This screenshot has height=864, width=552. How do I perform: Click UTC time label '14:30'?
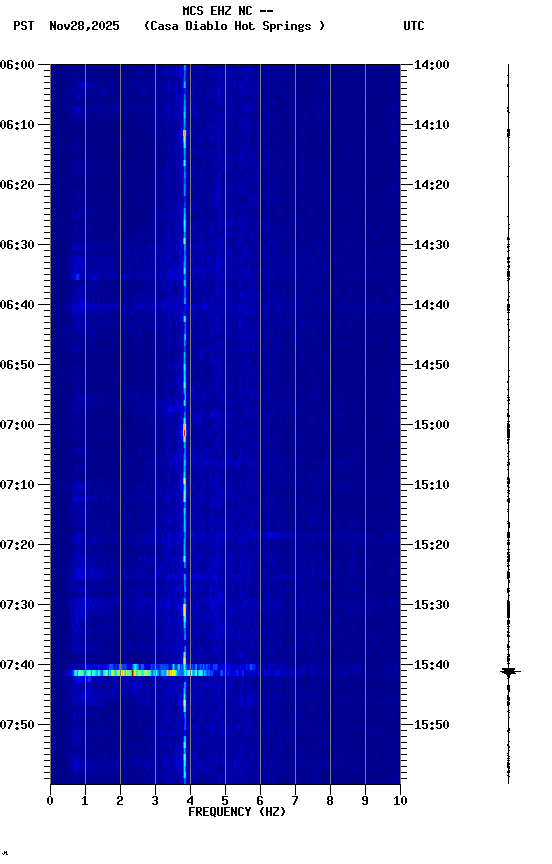click(432, 245)
